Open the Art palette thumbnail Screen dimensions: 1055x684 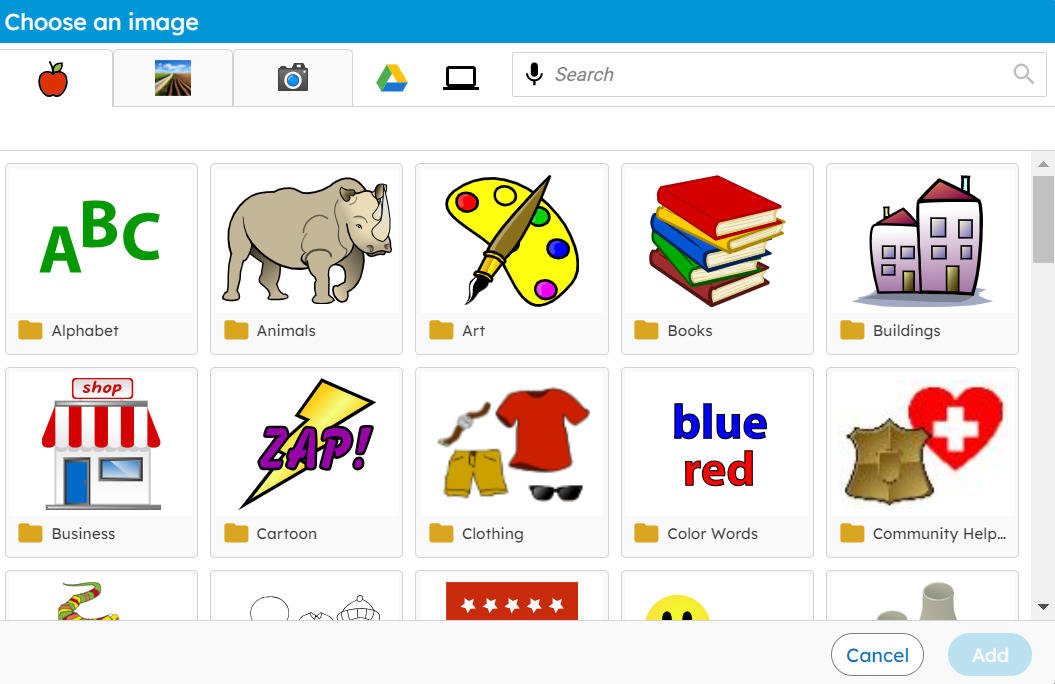[x=511, y=239]
